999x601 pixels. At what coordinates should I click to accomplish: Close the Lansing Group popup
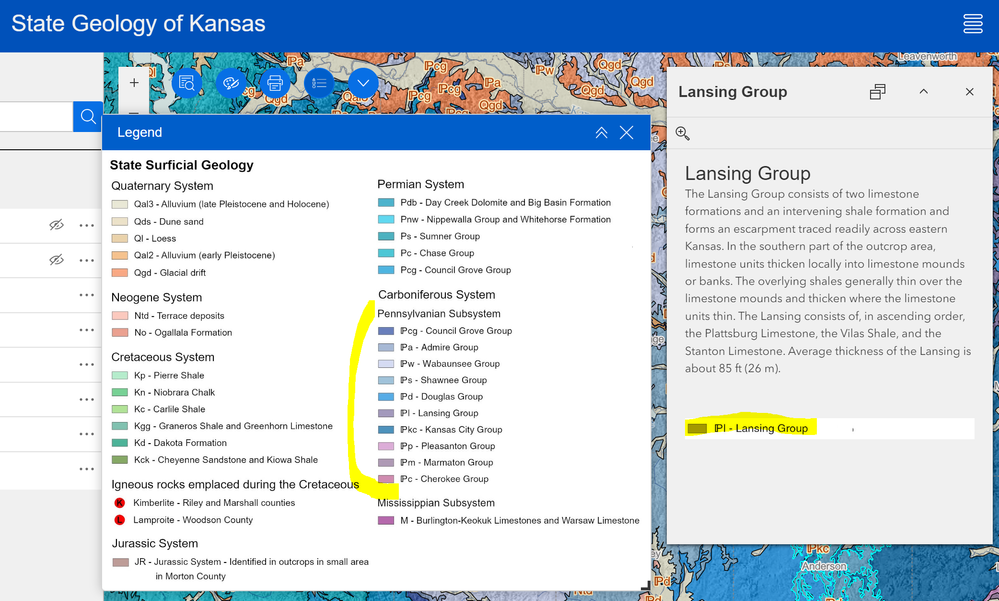[x=969, y=92]
